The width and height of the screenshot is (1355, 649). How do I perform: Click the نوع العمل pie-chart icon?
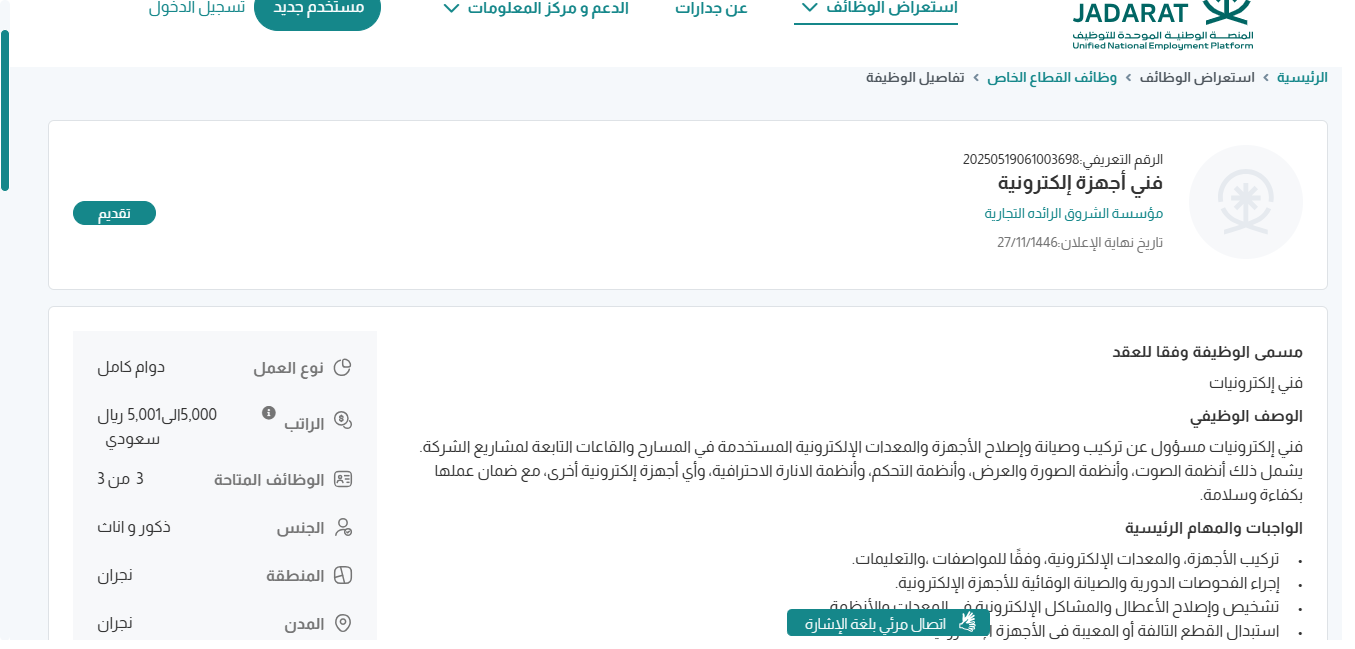click(343, 368)
